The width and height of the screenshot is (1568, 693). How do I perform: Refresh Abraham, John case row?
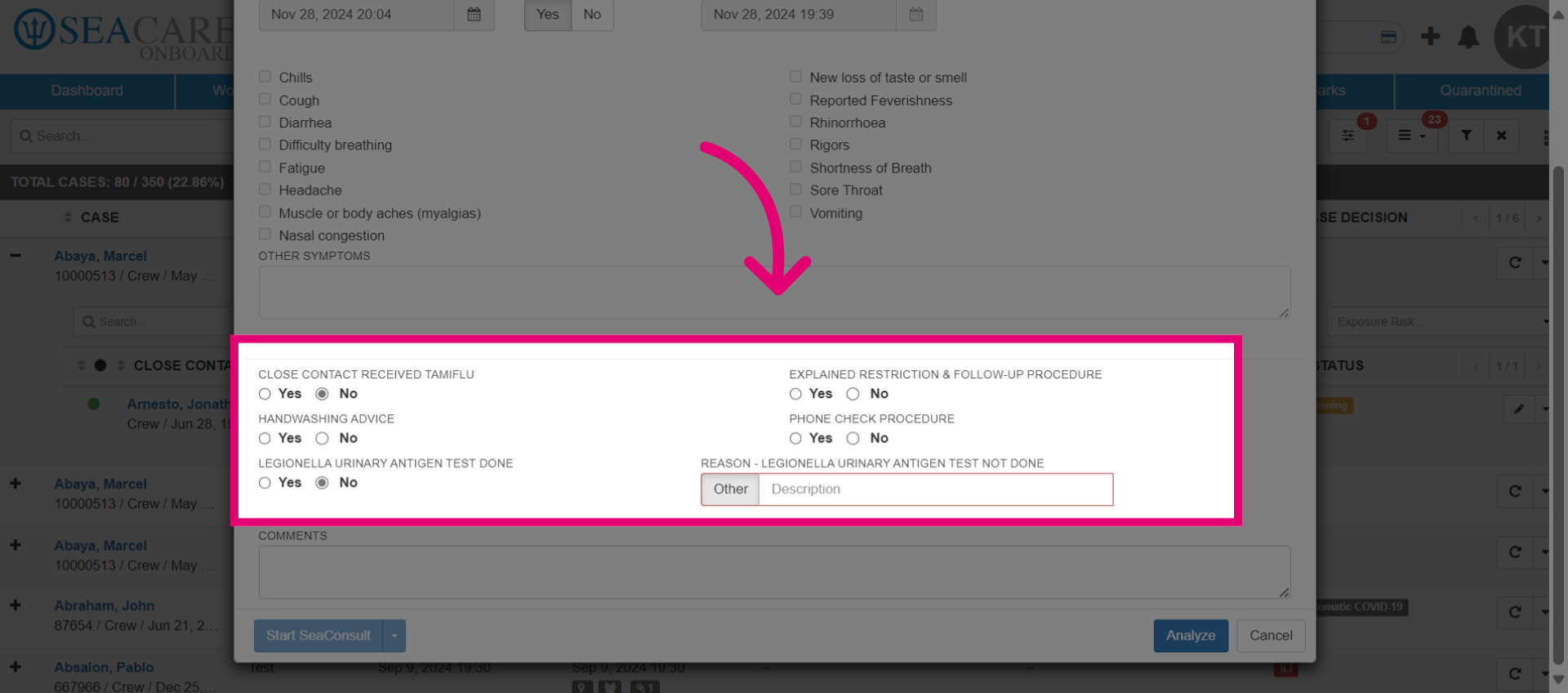point(1515,612)
